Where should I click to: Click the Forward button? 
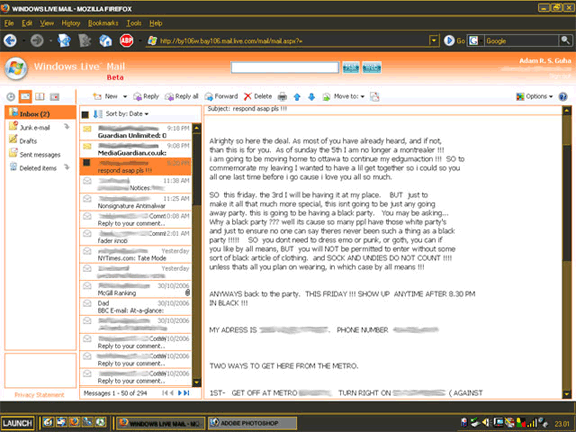pyautogui.click(x=221, y=97)
